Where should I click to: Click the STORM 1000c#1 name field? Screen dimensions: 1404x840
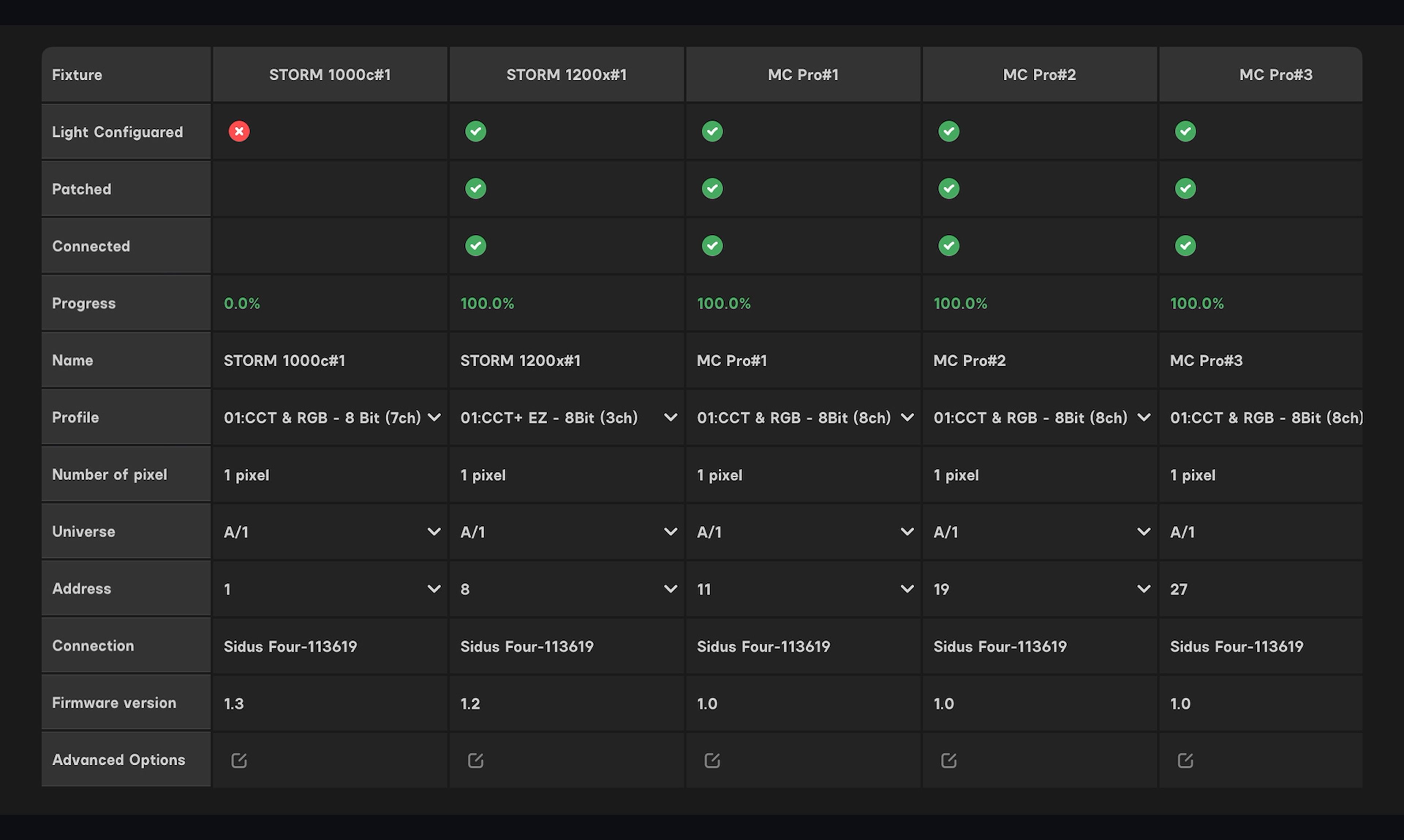tap(284, 360)
